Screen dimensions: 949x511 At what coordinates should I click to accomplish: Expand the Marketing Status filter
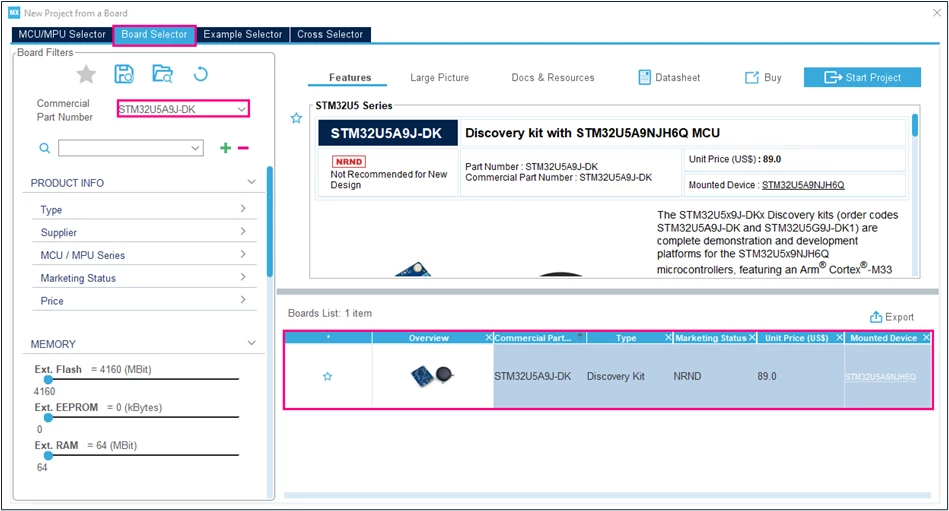tap(243, 277)
